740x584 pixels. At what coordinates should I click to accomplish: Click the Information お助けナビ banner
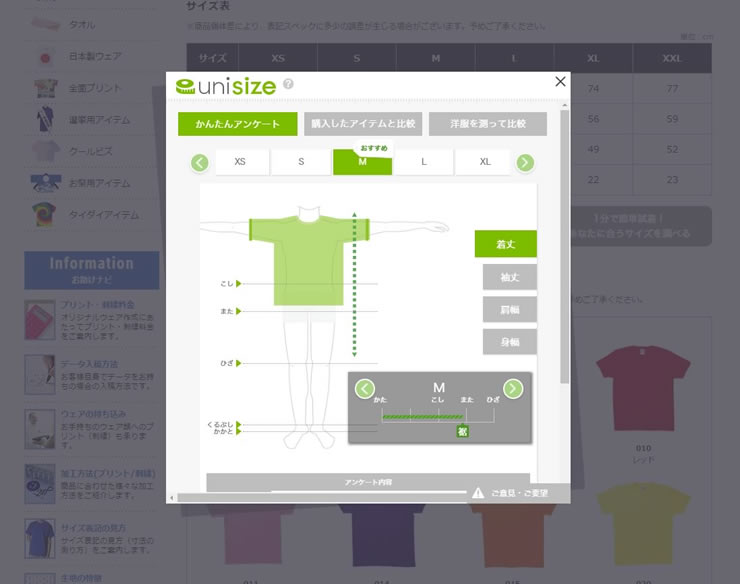[x=92, y=270]
